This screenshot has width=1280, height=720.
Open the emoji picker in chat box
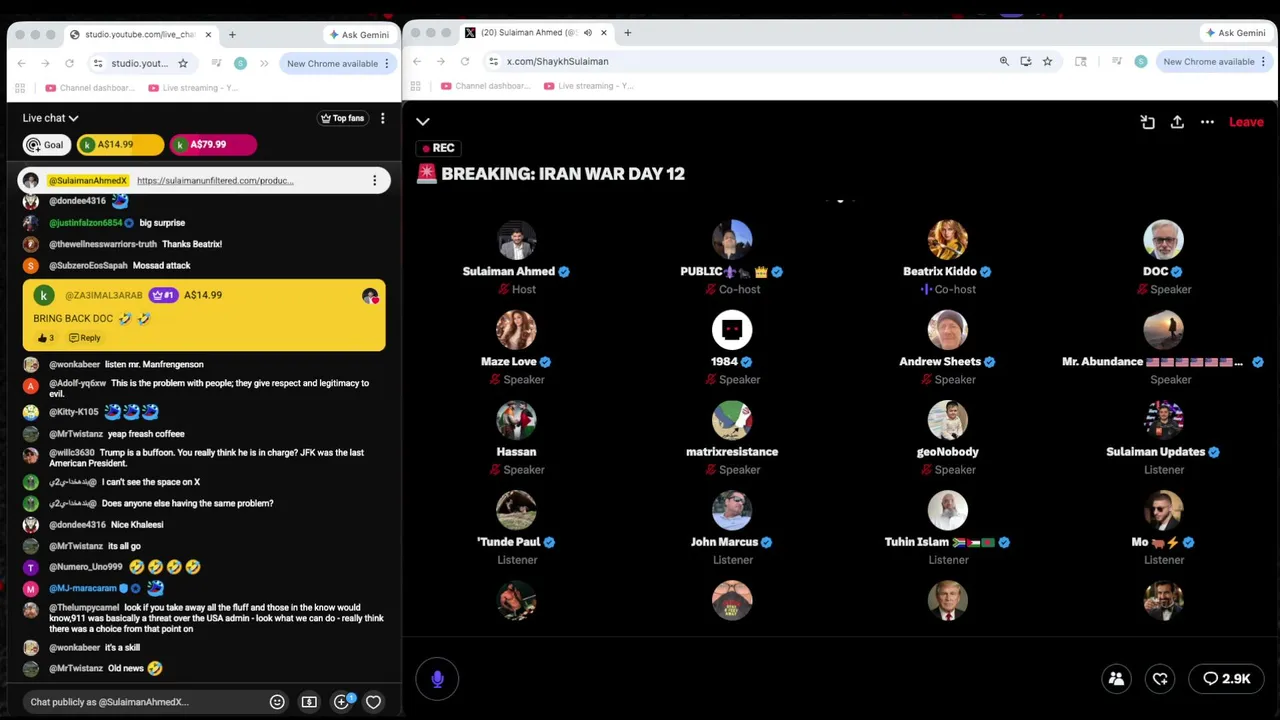coord(277,702)
